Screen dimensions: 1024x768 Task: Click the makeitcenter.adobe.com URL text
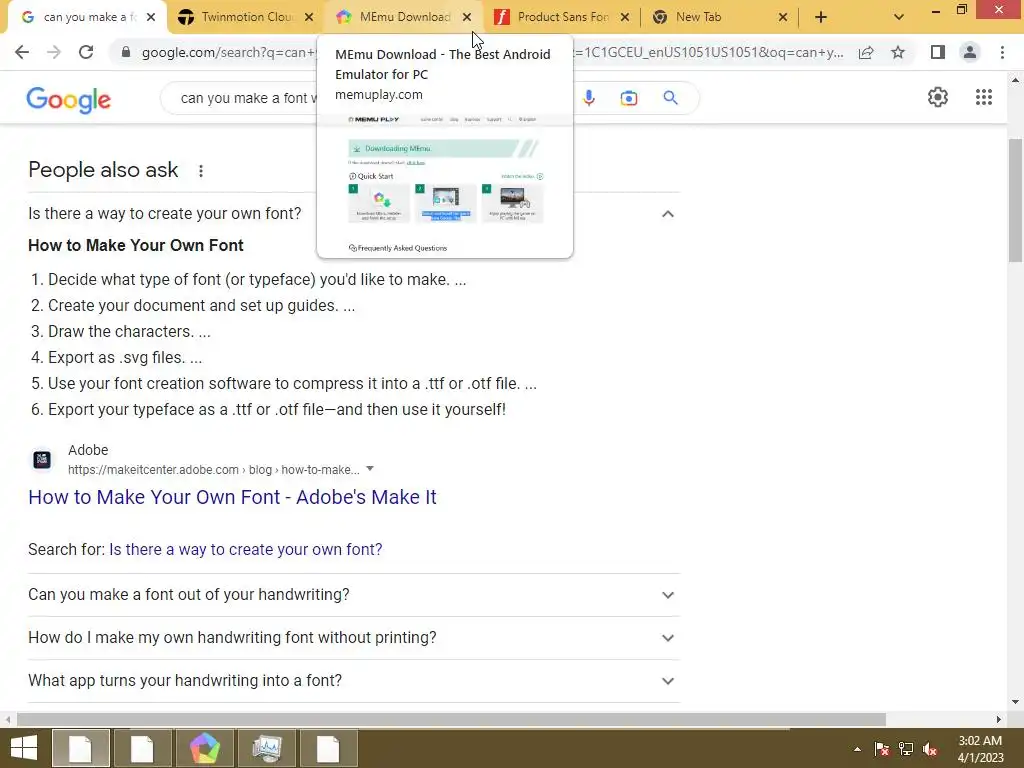pyautogui.click(x=214, y=470)
